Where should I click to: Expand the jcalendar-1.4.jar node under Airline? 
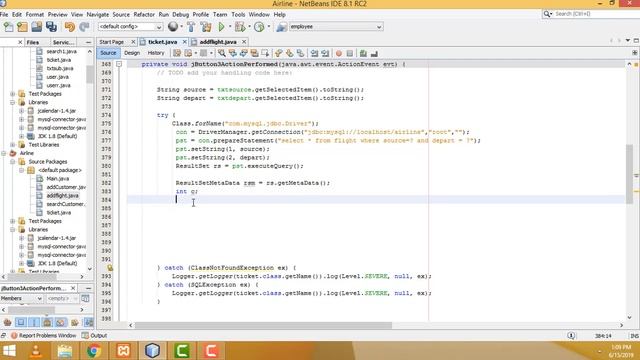pyautogui.click(x=22, y=238)
